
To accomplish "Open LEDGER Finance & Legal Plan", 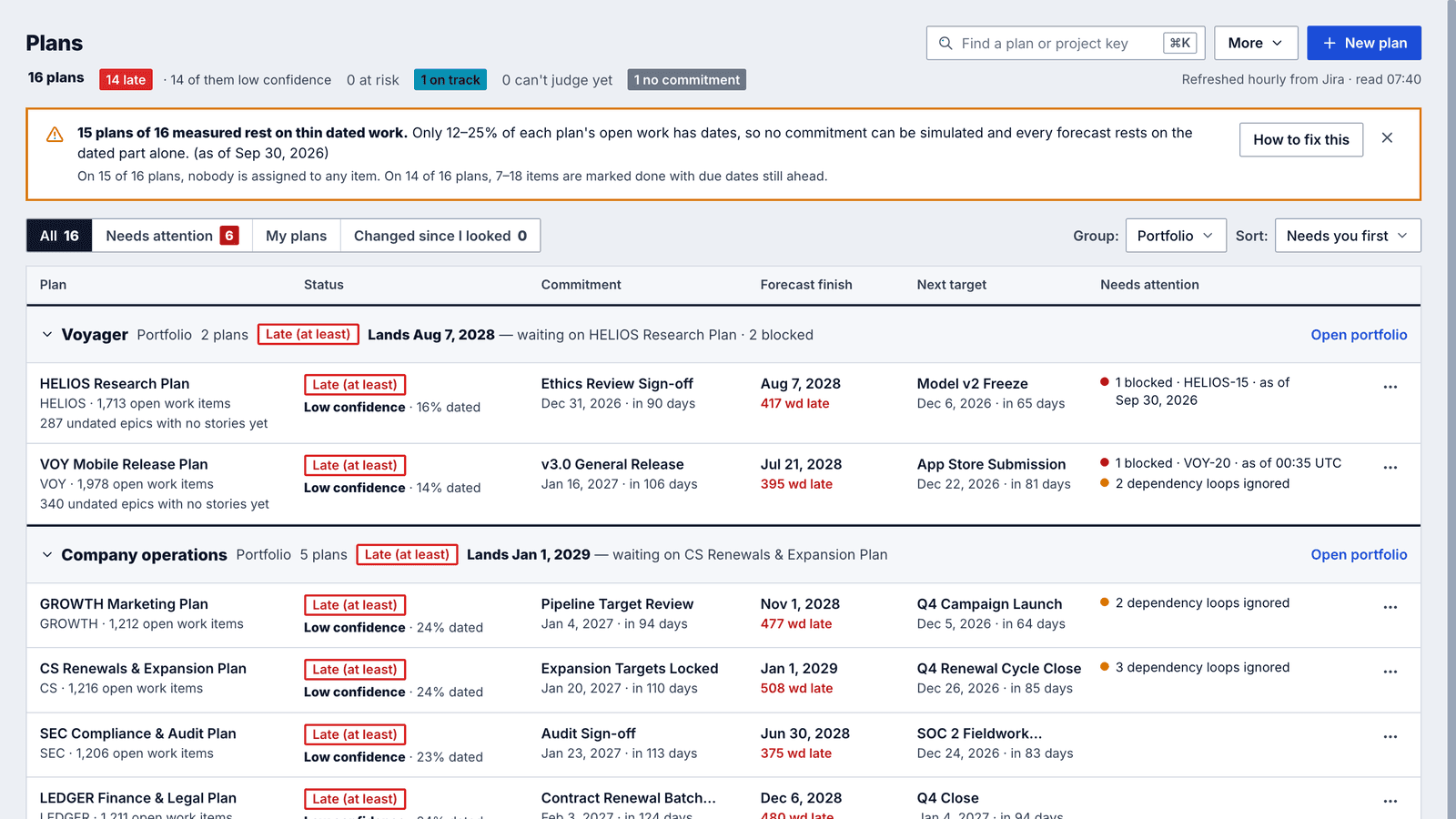I will [x=138, y=798].
